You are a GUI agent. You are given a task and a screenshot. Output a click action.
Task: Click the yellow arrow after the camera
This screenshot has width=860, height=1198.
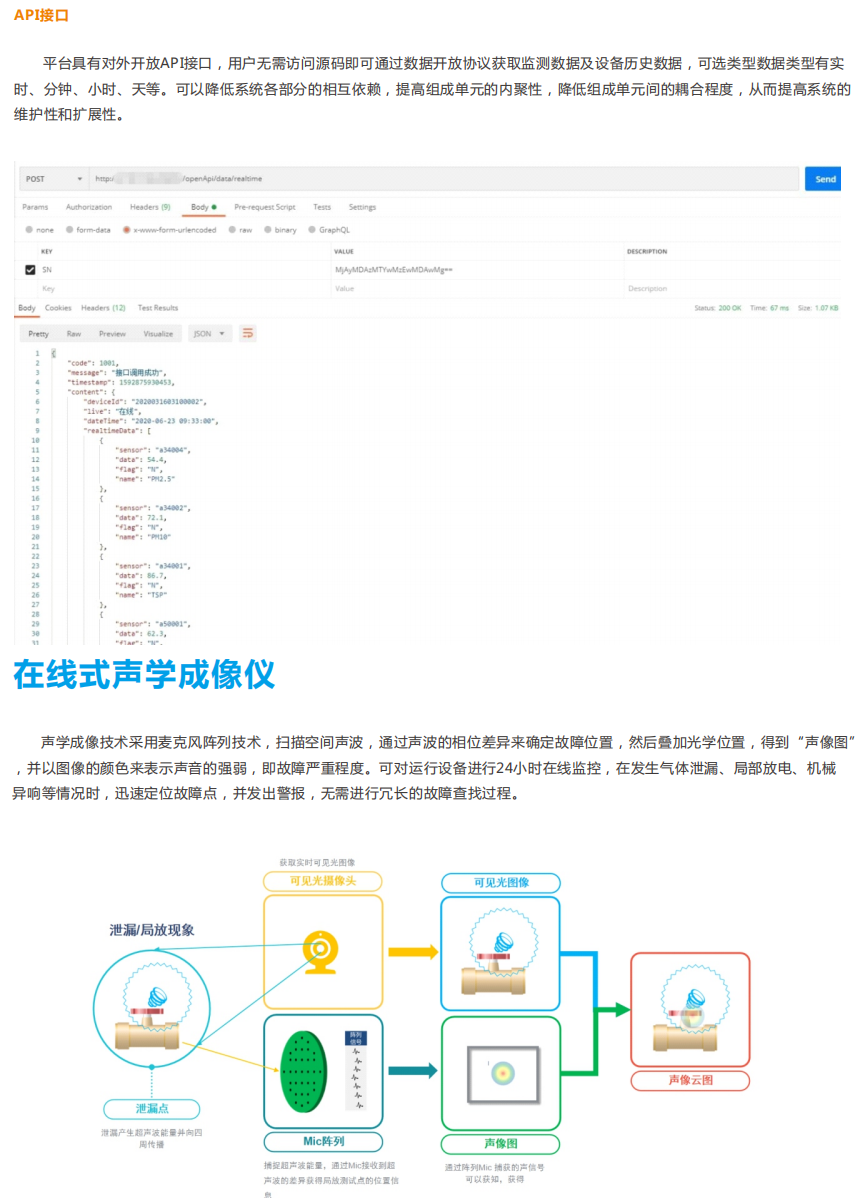pyautogui.click(x=412, y=952)
